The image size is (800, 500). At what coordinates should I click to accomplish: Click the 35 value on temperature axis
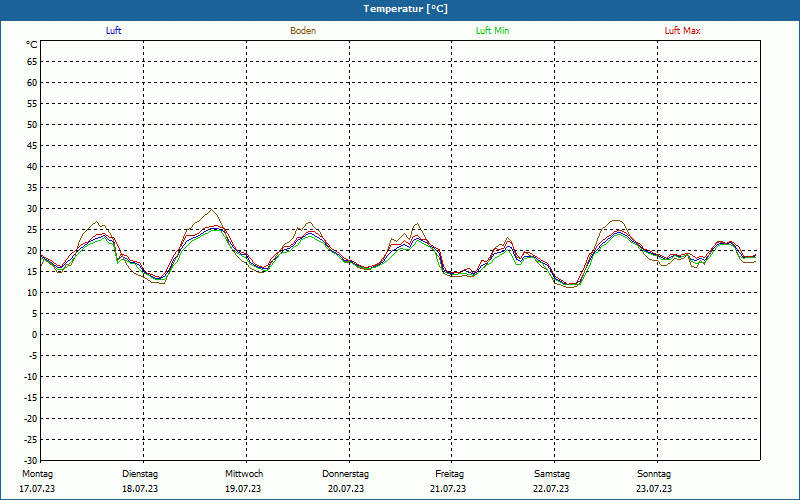tap(32, 188)
